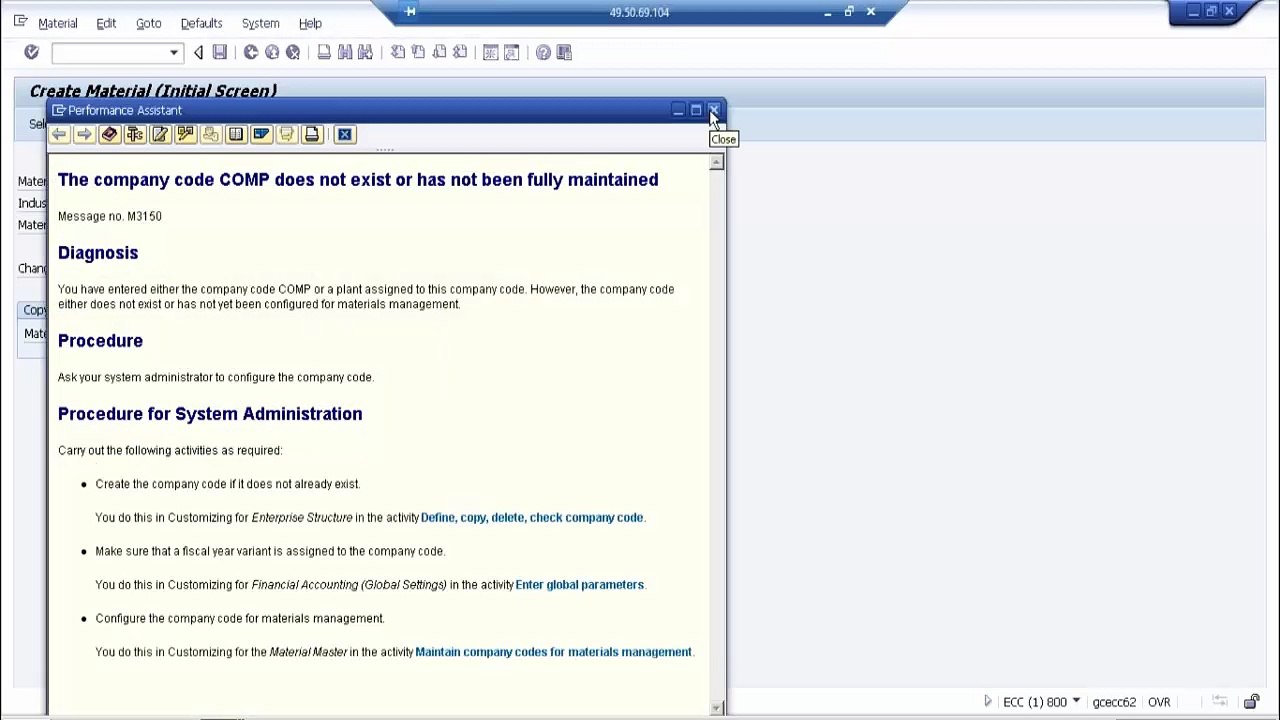This screenshot has width=1280, height=720.
Task: Expand the status bar triangle arrow
Action: [988, 702]
